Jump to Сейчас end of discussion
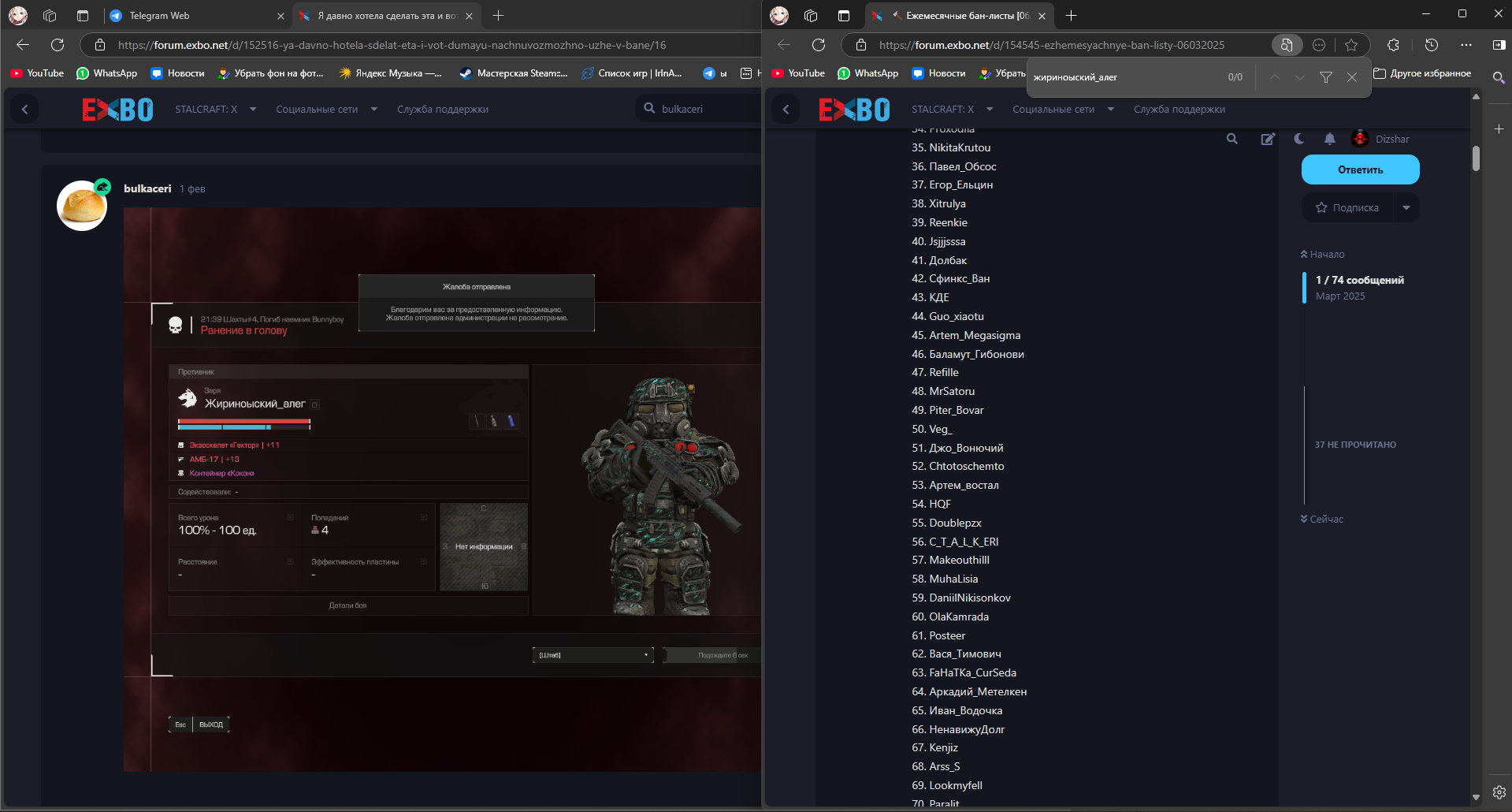Viewport: 1512px width, 812px height. [1322, 520]
